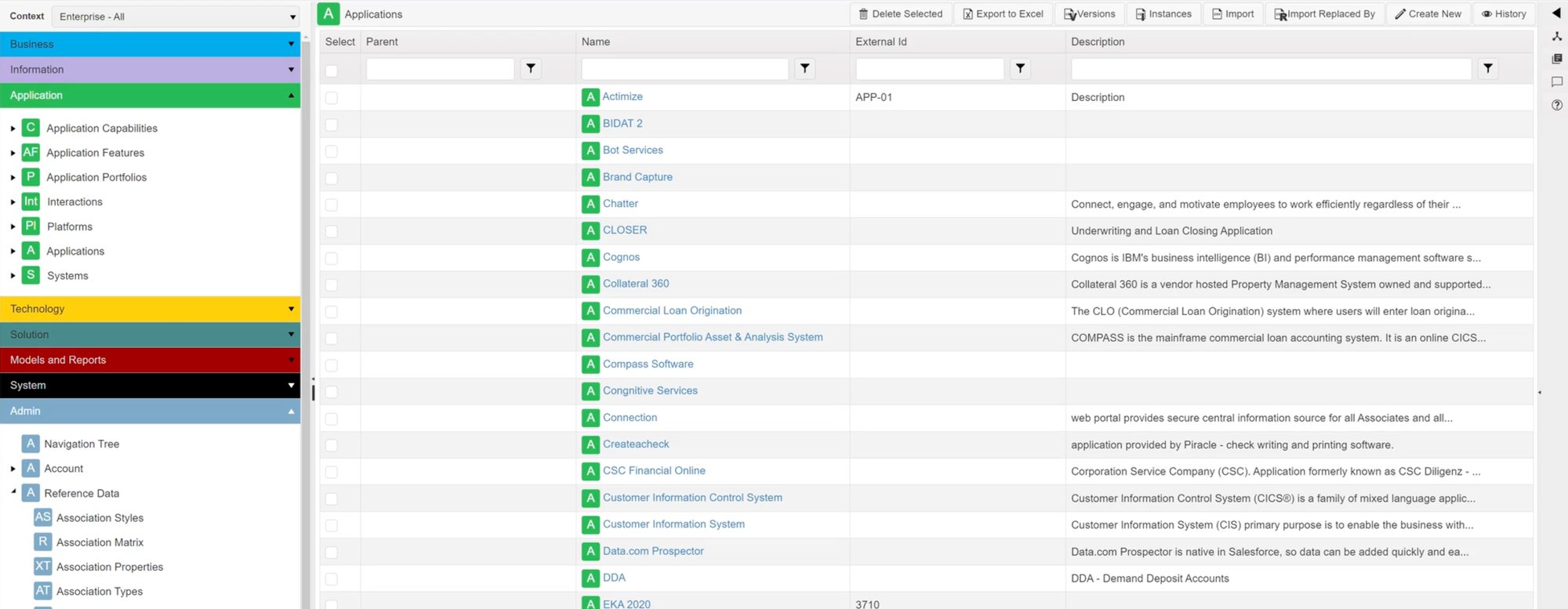Click the green A icon beside Cognos
The width and height of the screenshot is (1568, 609).
pyautogui.click(x=591, y=258)
